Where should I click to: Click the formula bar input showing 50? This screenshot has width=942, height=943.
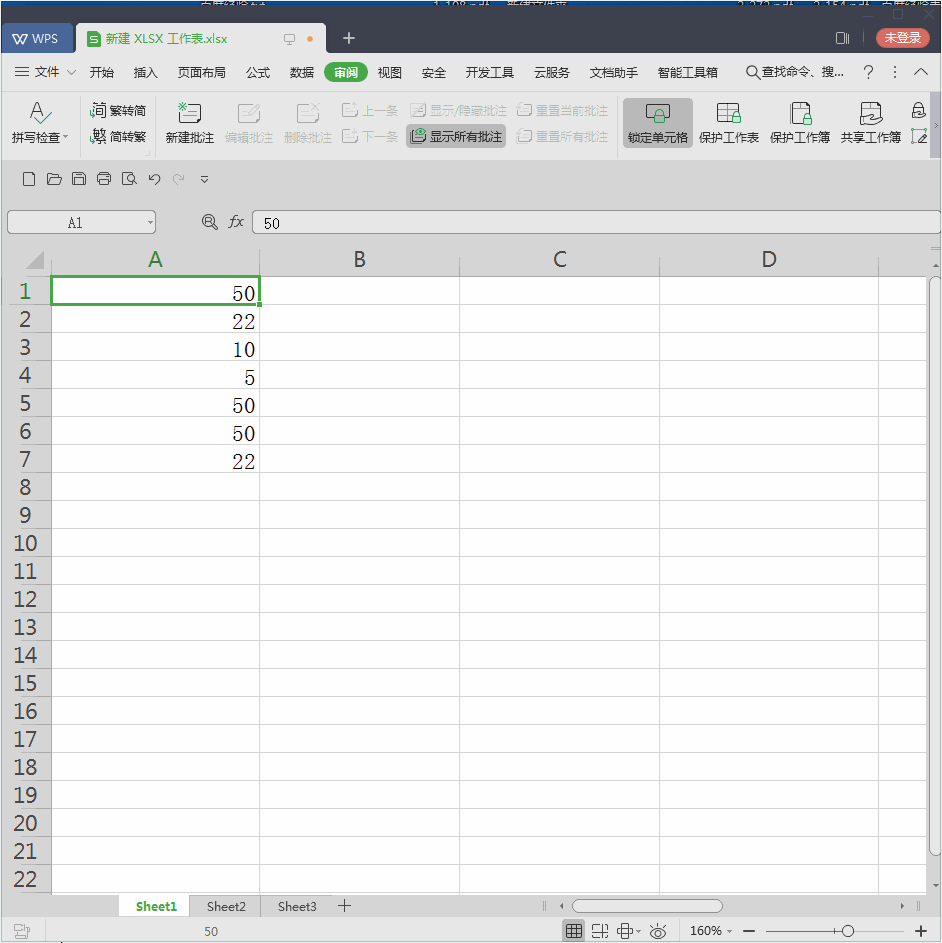(596, 223)
